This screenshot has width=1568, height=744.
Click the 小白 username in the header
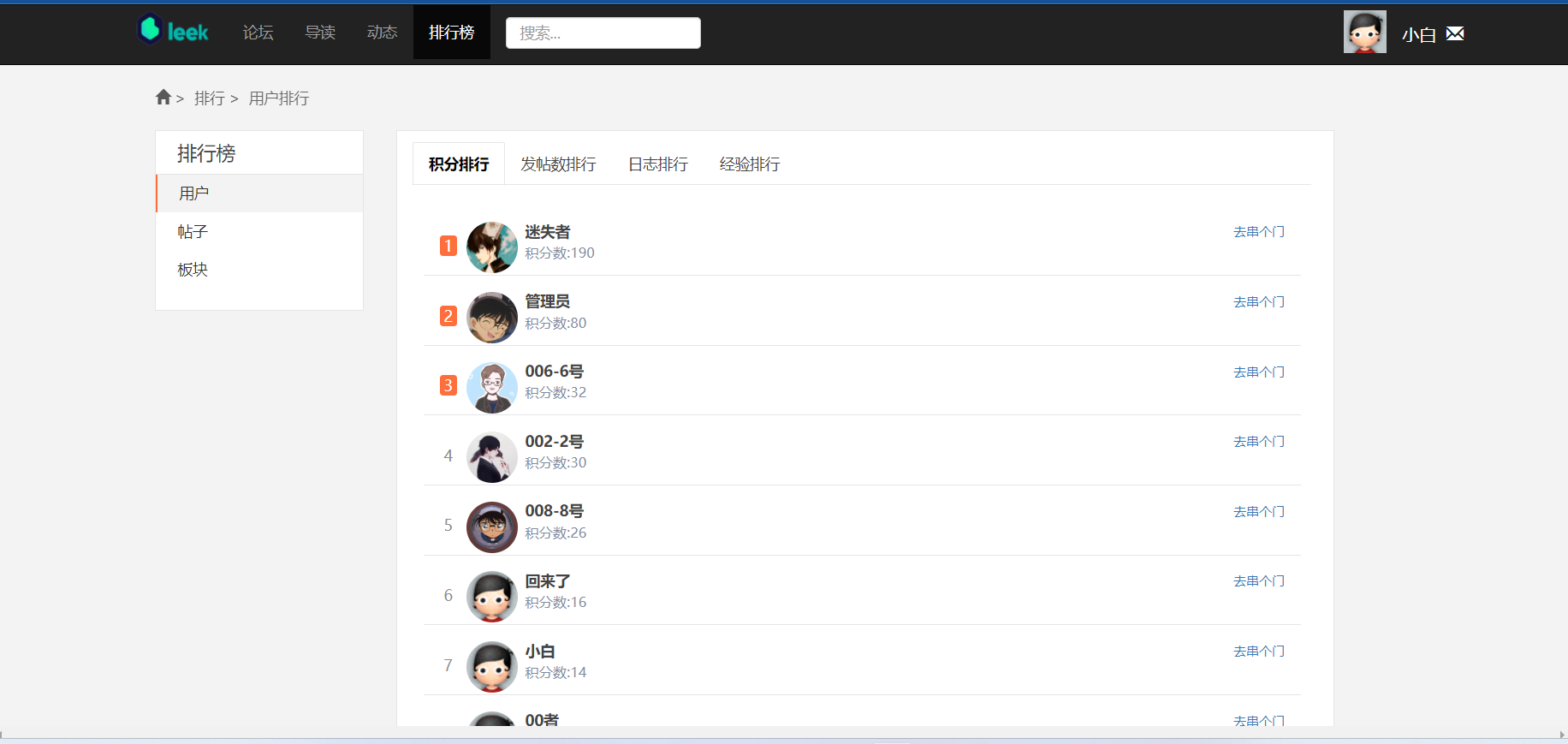pos(1418,34)
